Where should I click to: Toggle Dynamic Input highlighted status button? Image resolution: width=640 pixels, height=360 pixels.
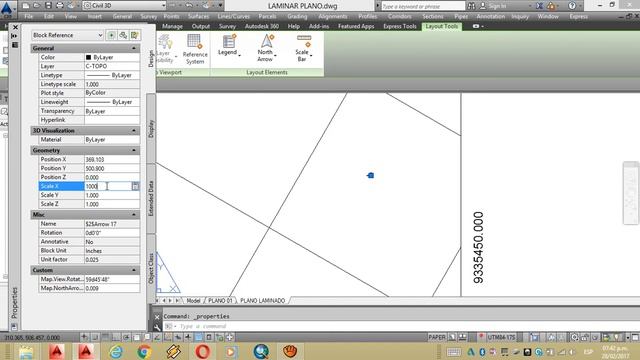click(198, 337)
